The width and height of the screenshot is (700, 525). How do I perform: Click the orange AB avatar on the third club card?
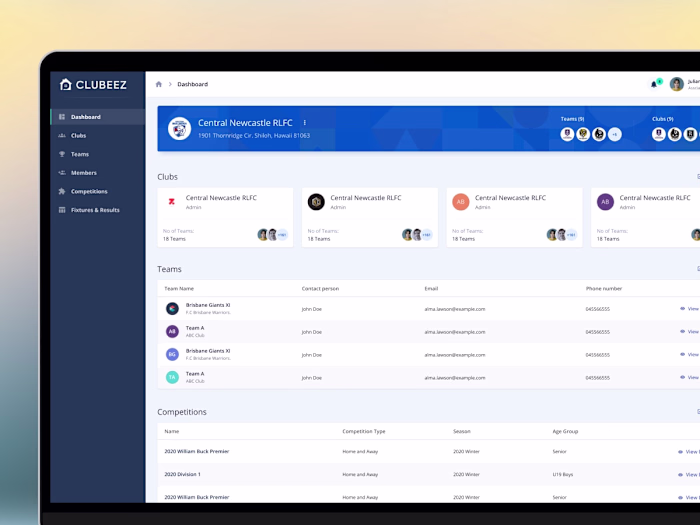[461, 202]
